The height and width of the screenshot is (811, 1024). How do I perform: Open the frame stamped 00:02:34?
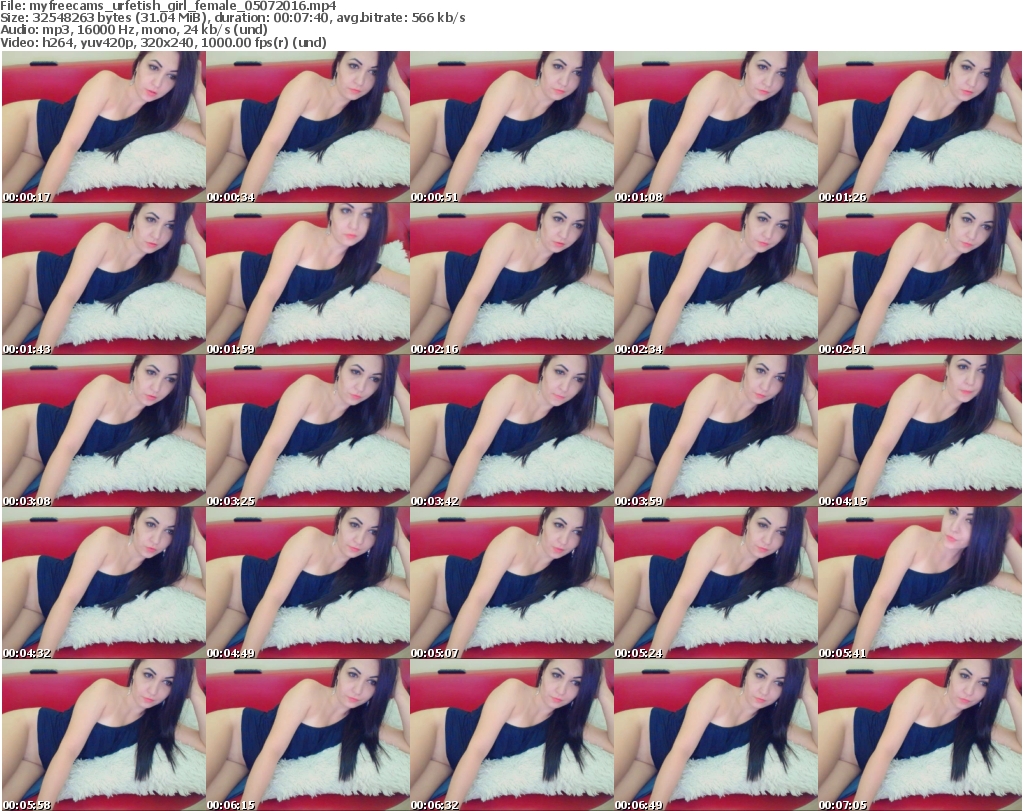716,279
